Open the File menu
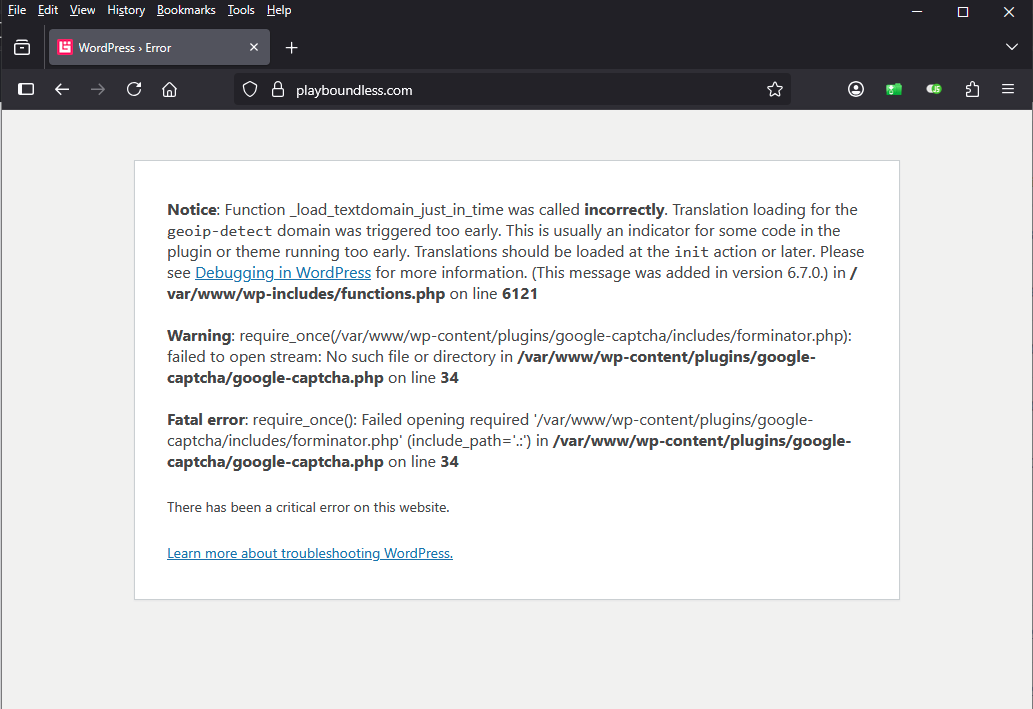 [17, 10]
